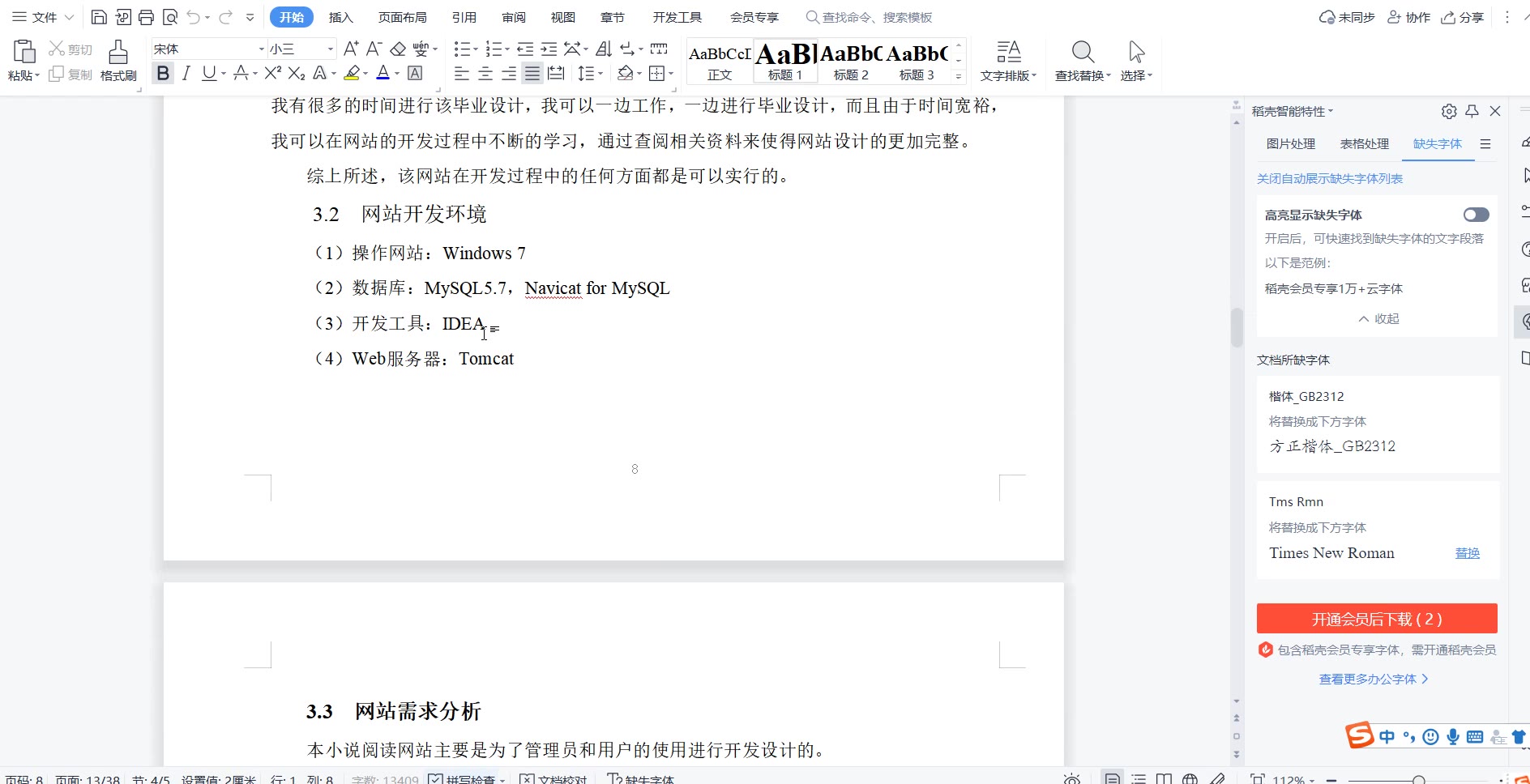Pin the Docer smart features panel
Viewport: 1530px width, 784px height.
point(1472,111)
